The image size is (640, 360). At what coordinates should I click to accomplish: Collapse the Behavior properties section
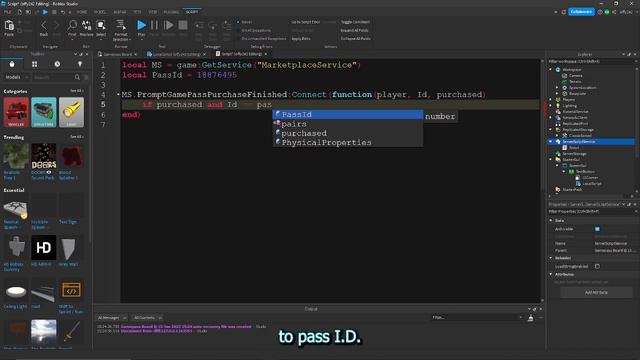551,258
